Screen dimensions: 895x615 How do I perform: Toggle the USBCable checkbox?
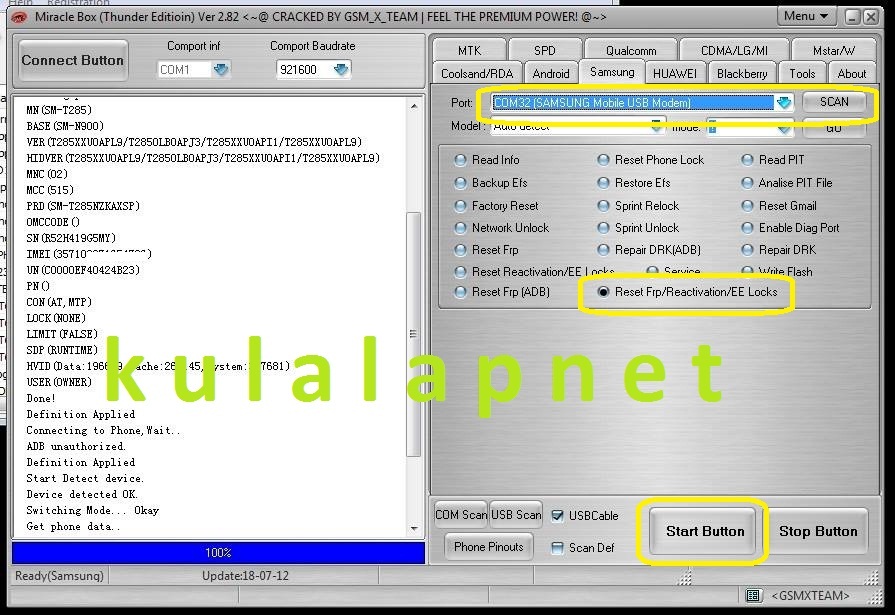pyautogui.click(x=558, y=516)
